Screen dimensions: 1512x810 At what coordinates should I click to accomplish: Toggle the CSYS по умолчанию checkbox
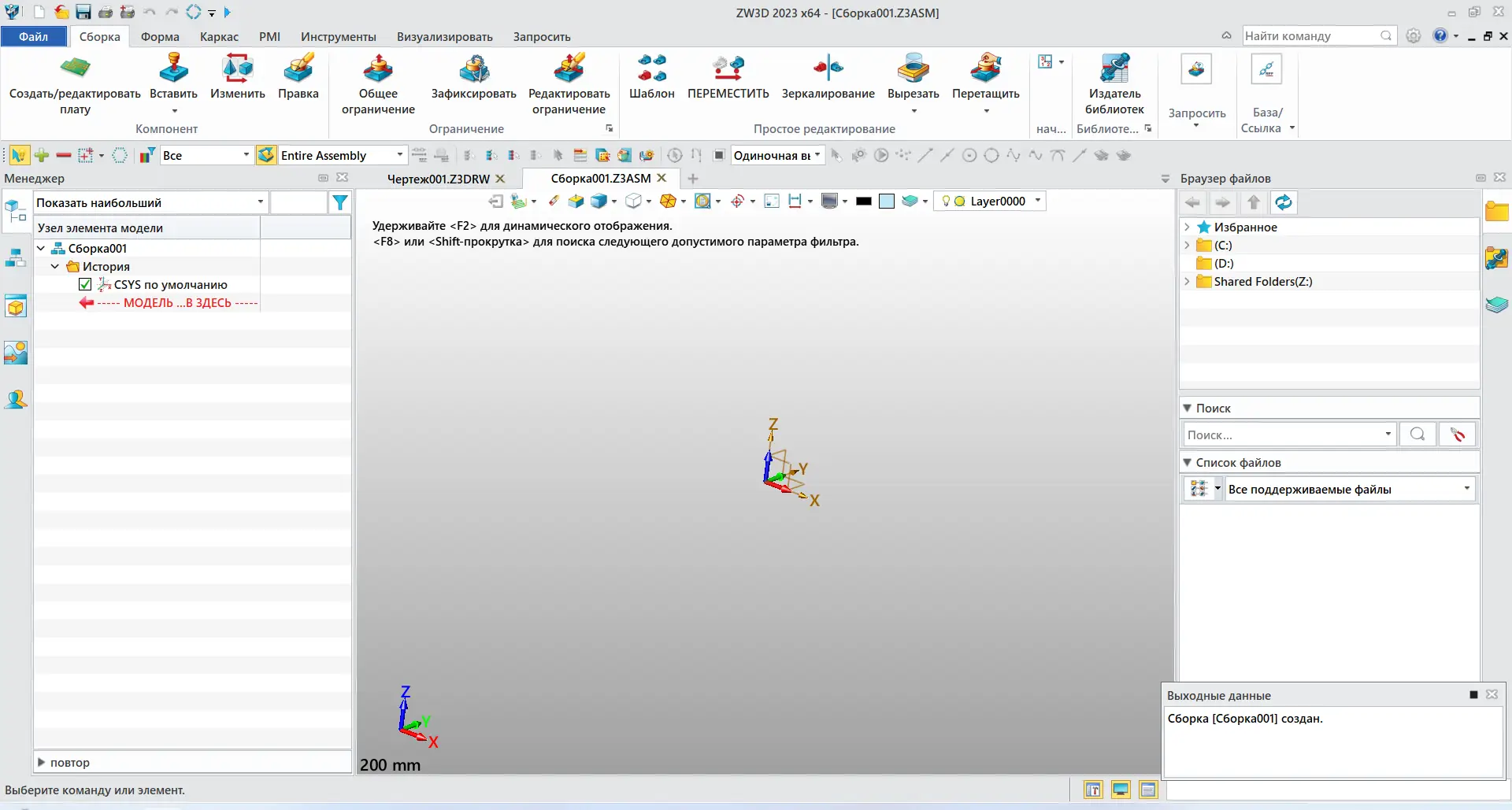[85, 285]
